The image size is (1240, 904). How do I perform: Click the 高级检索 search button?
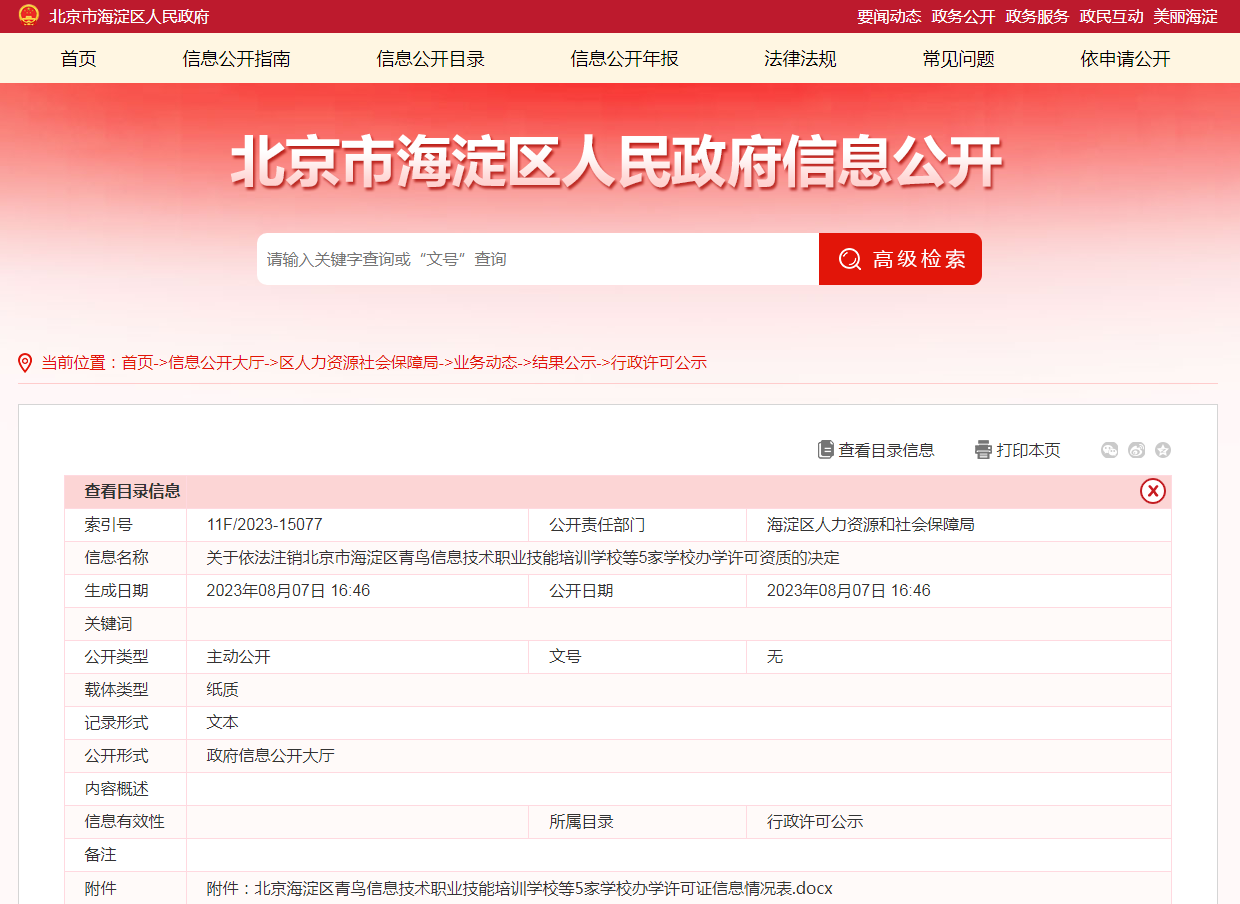pyautogui.click(x=900, y=259)
